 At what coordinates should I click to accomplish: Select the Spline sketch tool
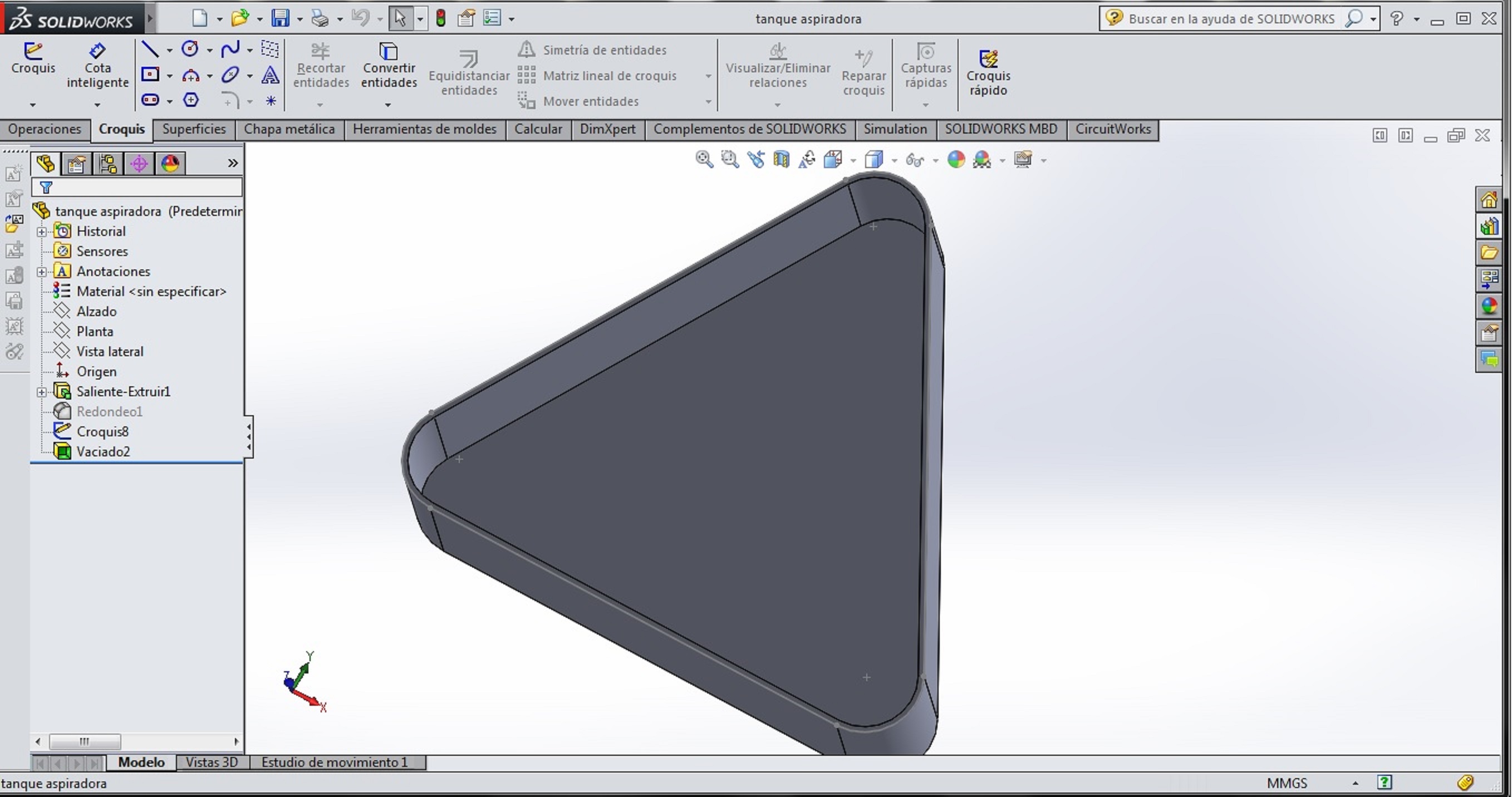pos(230,50)
